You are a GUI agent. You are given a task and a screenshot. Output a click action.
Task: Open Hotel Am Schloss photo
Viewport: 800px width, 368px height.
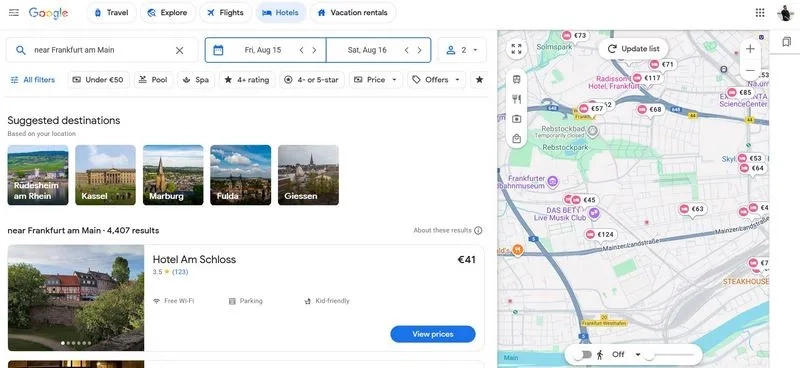[76, 298]
